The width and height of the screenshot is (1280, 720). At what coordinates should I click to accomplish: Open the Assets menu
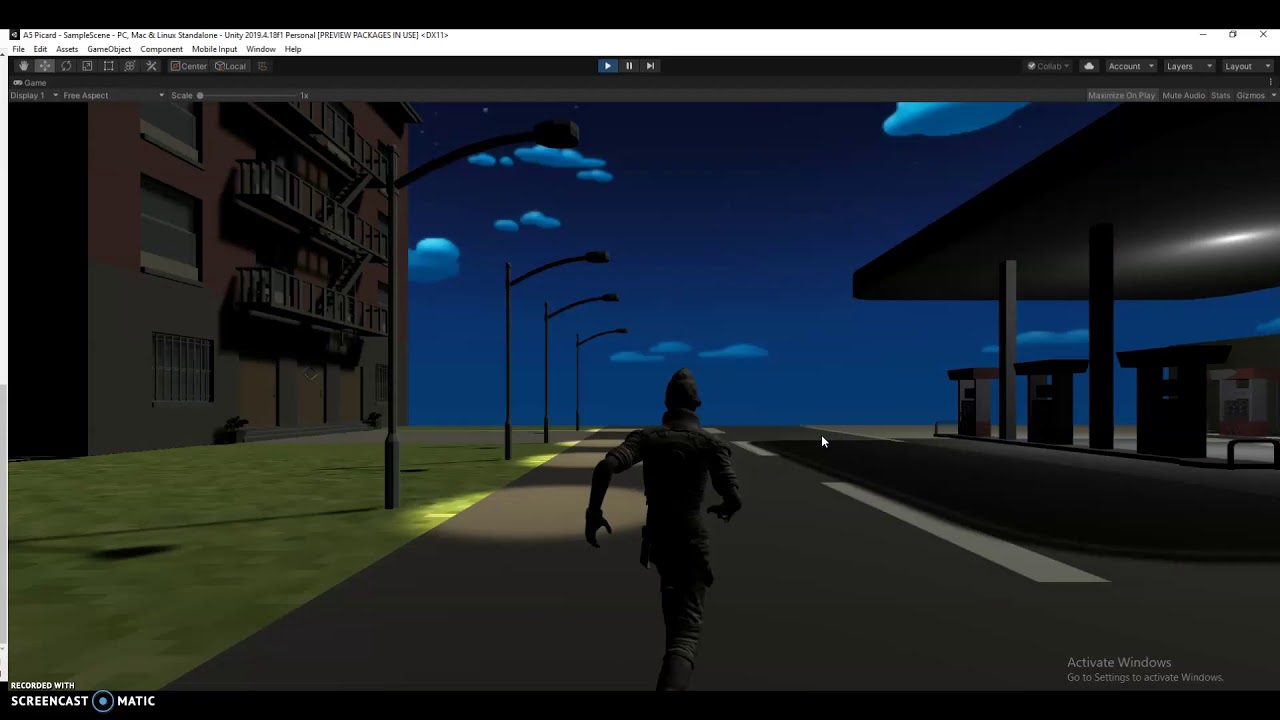(67, 49)
